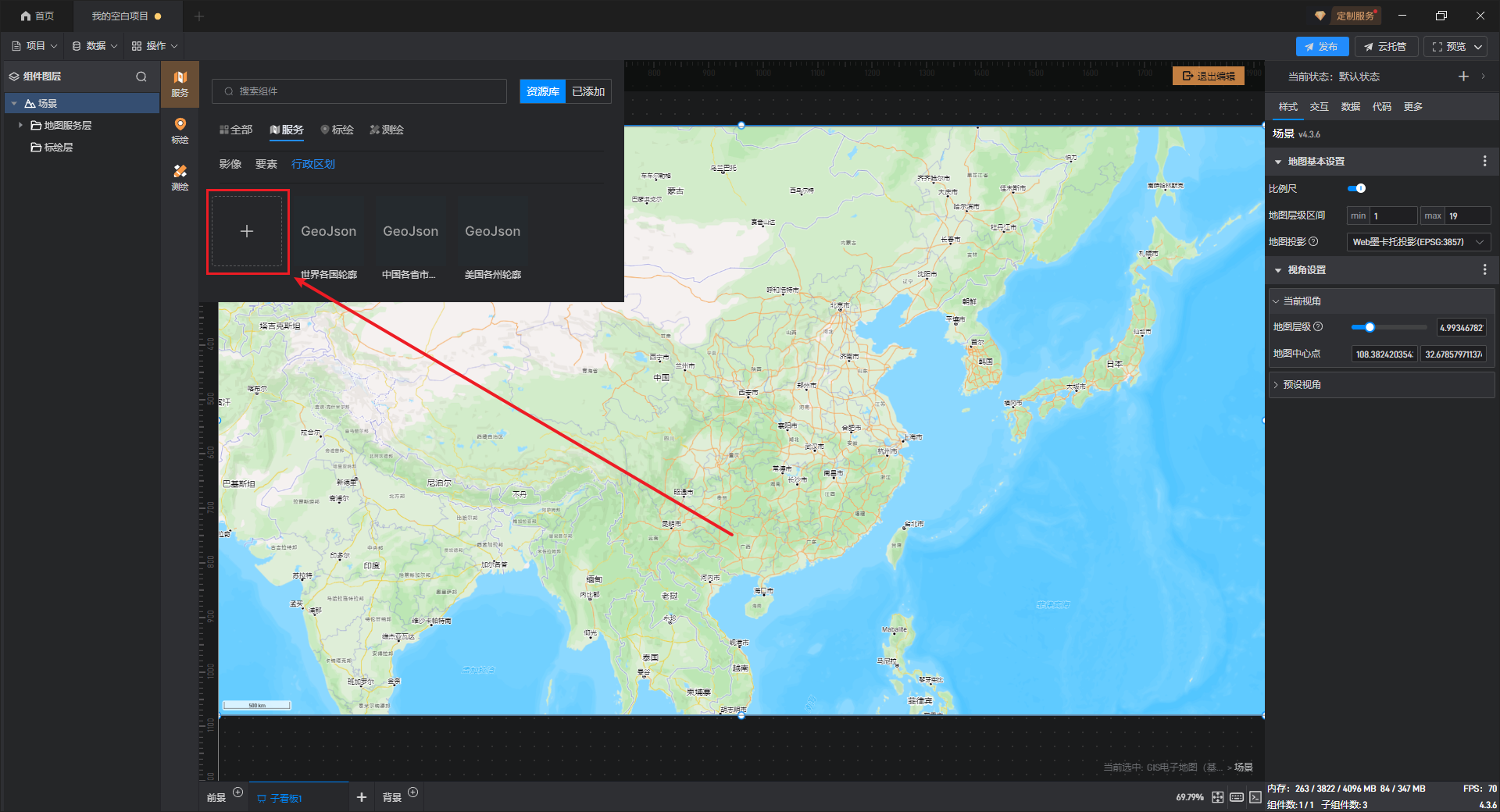Open the 操作 dropdown menu
Viewport: 1500px width, 812px height.
coord(155,46)
